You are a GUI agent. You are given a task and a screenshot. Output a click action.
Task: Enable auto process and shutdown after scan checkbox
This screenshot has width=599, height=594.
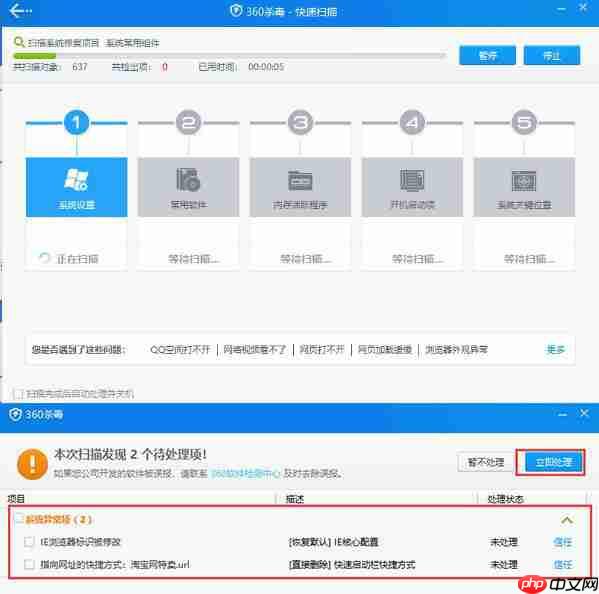pos(18,393)
